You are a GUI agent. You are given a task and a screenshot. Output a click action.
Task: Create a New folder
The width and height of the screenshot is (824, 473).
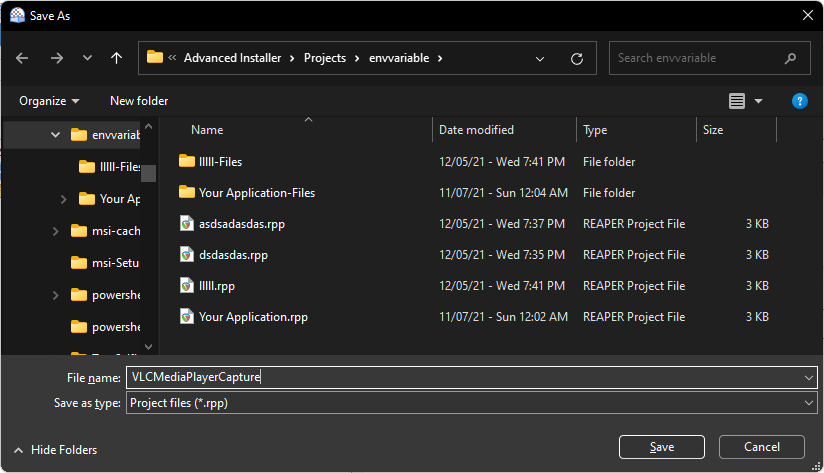point(139,101)
